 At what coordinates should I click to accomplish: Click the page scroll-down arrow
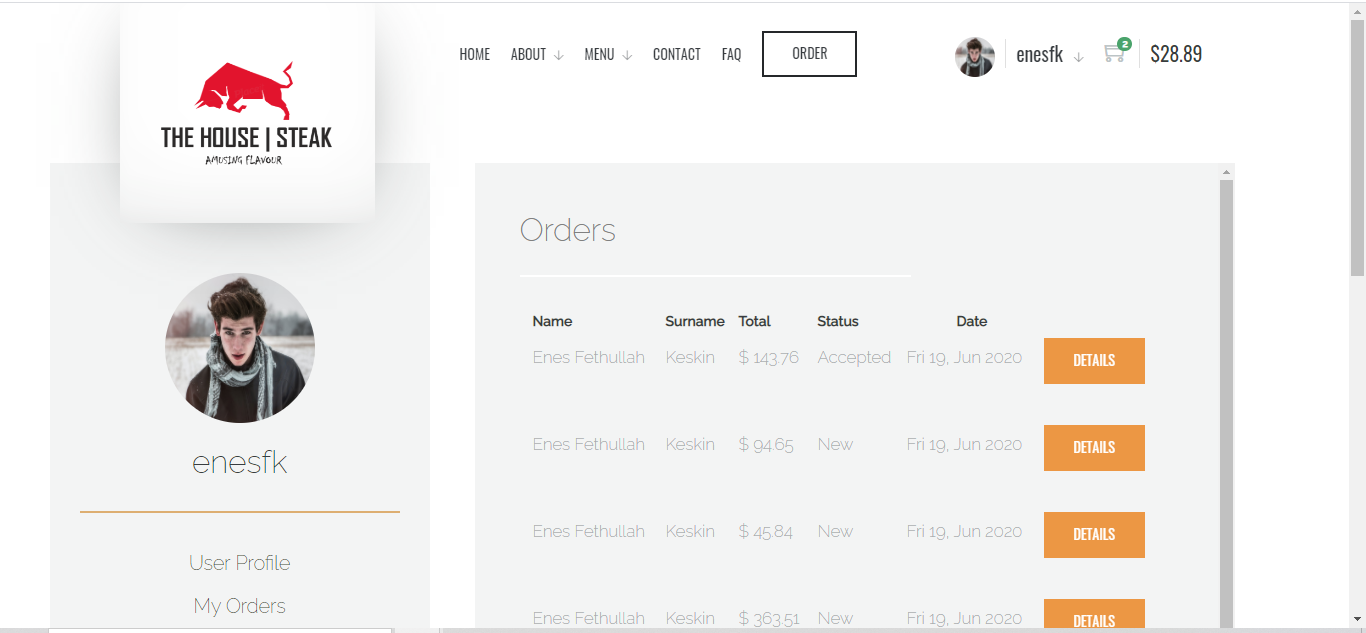point(1357,619)
